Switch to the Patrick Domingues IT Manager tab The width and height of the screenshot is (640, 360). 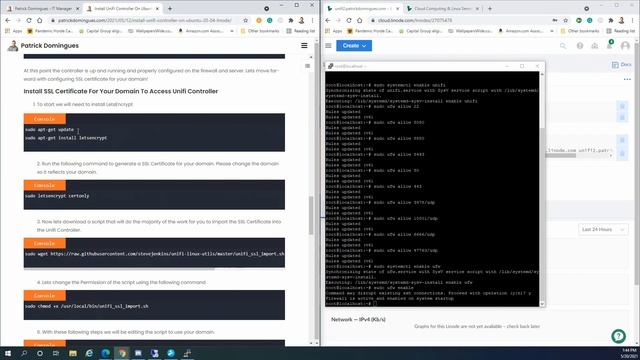click(x=43, y=8)
